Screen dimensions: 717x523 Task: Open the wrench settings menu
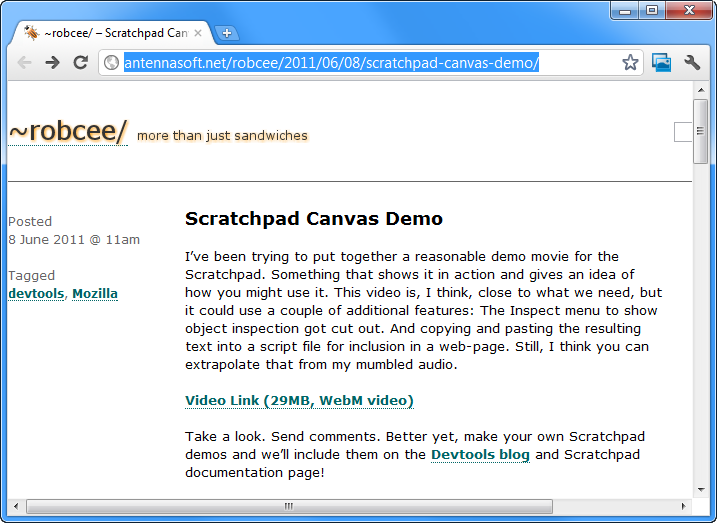click(x=692, y=63)
